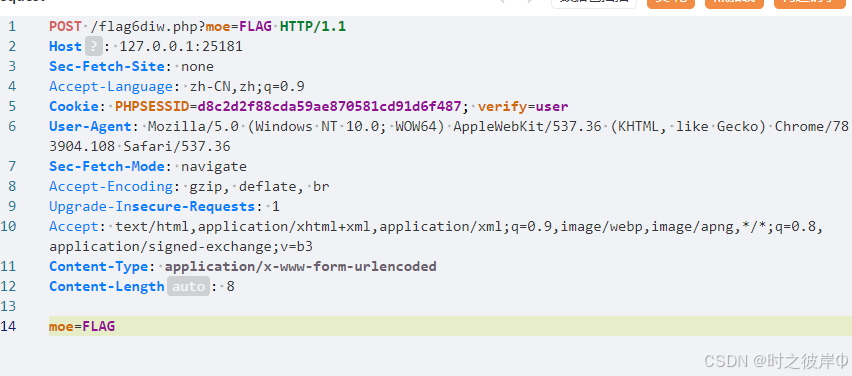The image size is (852, 376).
Task: Go back using the left arrow above the editor
Action: (504, 2)
